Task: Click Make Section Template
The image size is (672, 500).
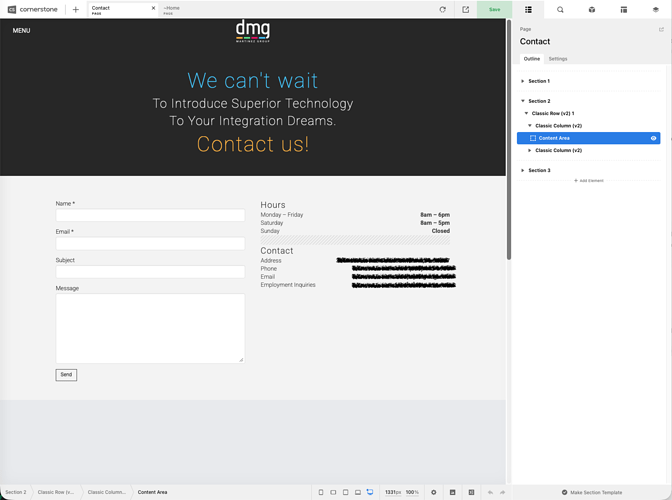Action: pos(592,492)
